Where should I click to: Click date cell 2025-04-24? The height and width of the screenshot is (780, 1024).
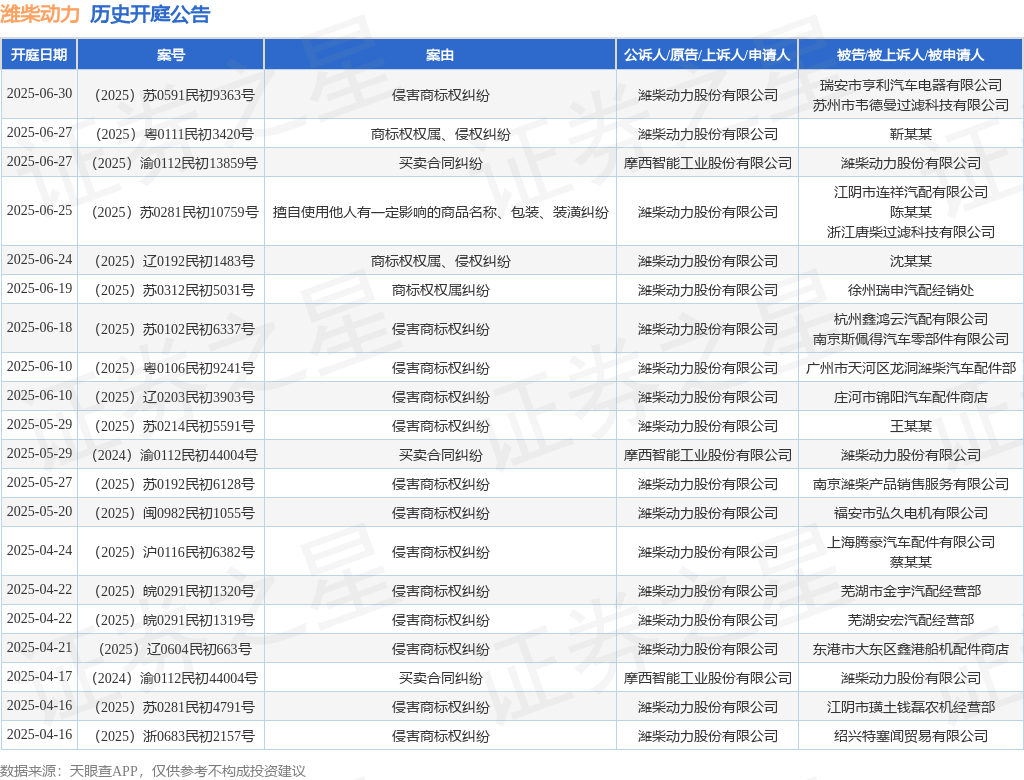click(x=39, y=551)
